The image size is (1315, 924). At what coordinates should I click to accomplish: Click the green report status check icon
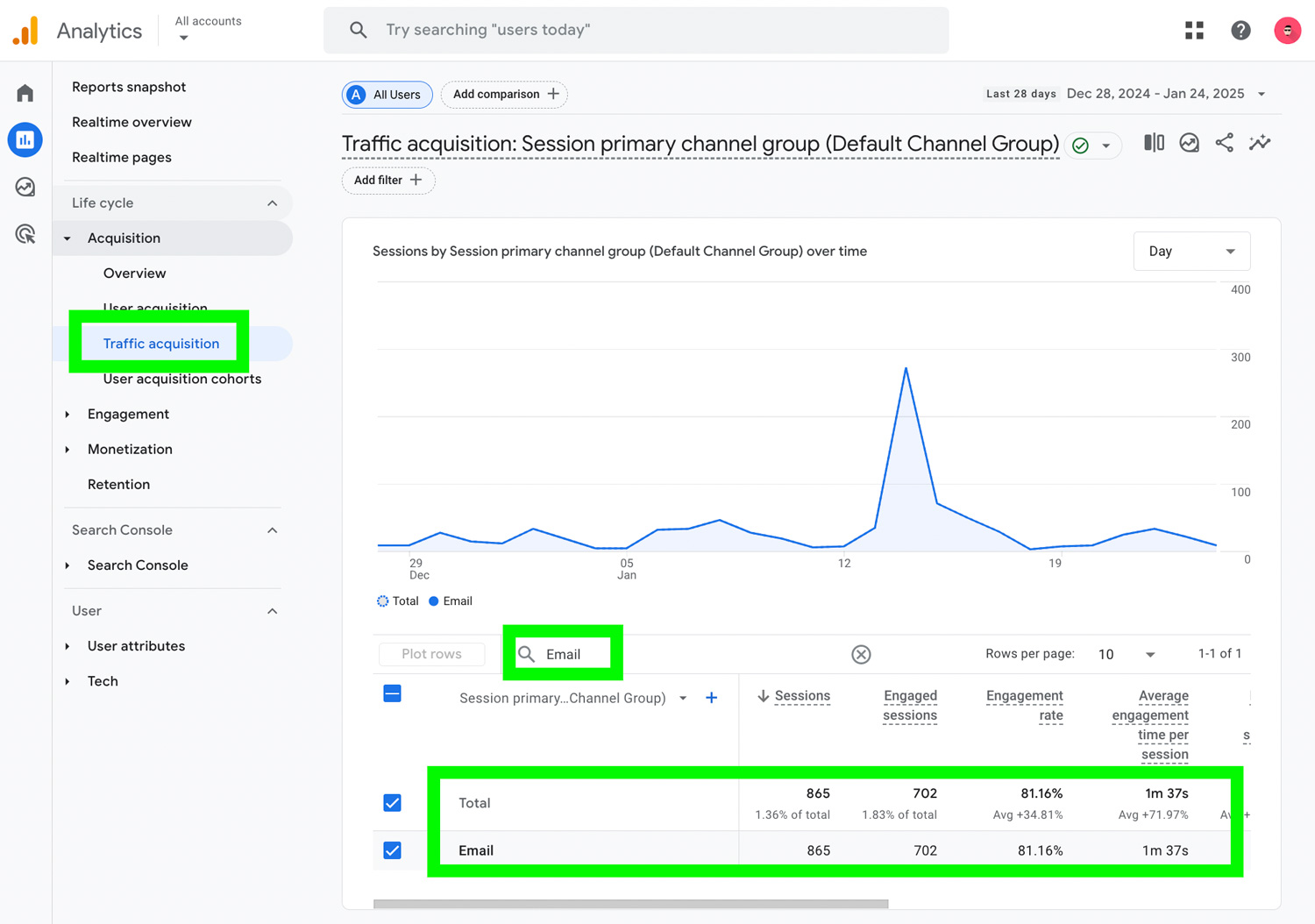click(1081, 146)
